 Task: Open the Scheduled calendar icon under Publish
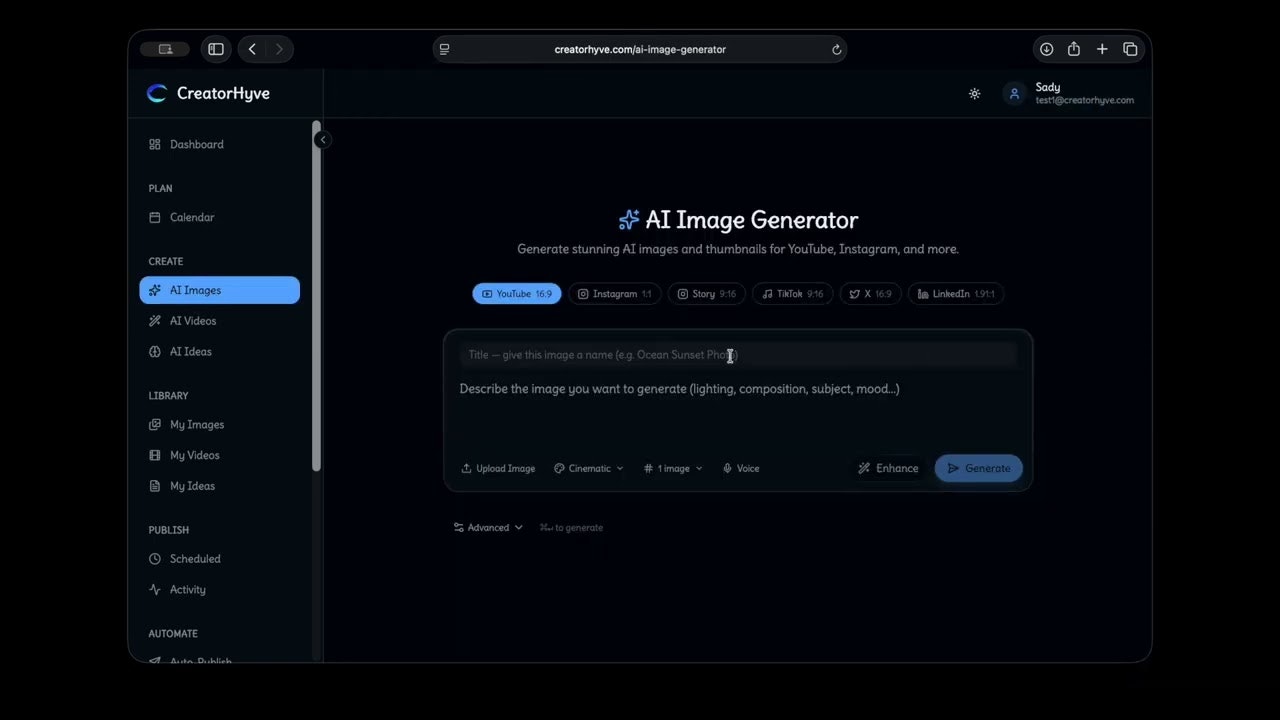click(155, 558)
